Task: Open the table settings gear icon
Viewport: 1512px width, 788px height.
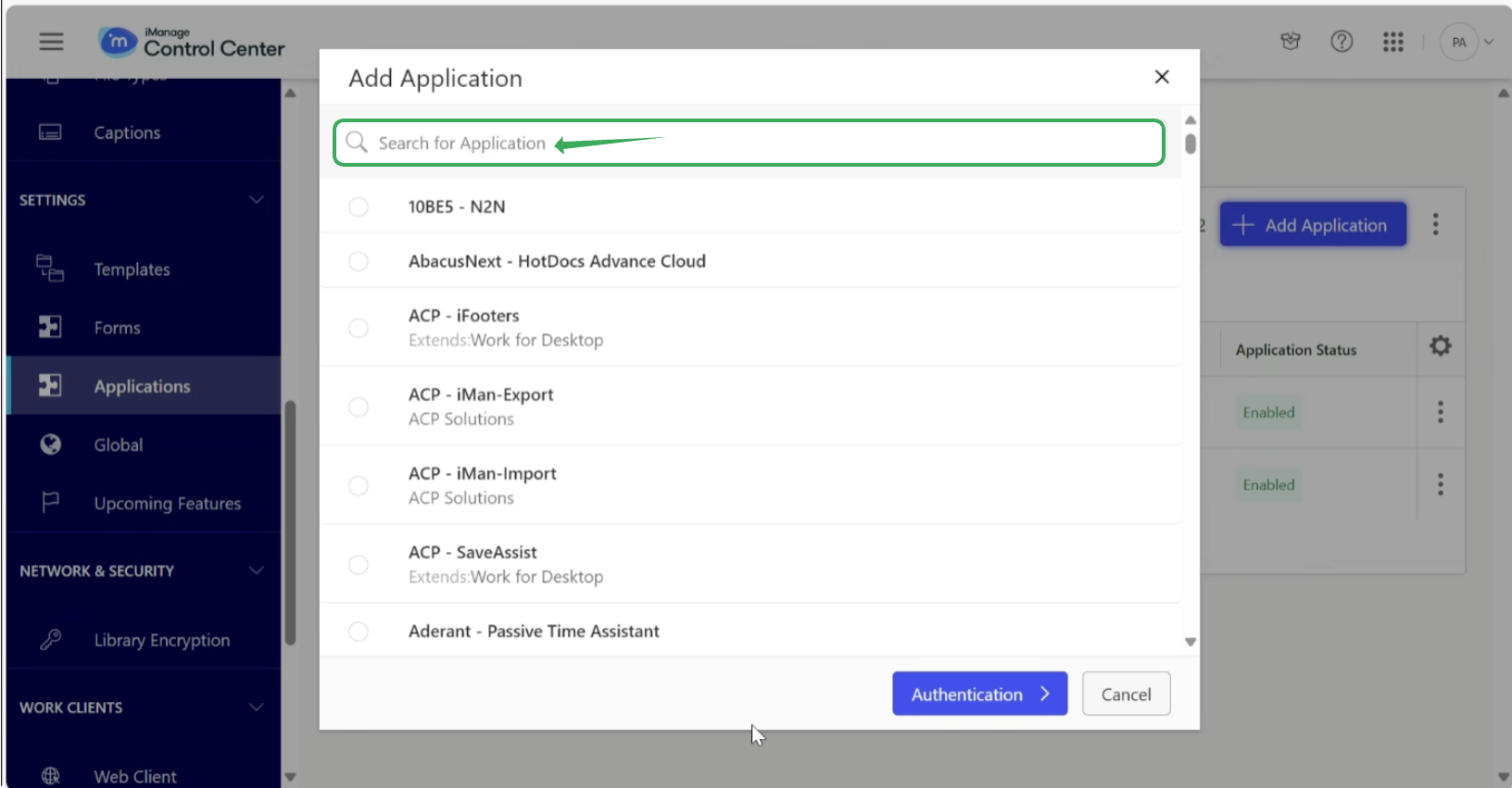Action: [x=1440, y=346]
